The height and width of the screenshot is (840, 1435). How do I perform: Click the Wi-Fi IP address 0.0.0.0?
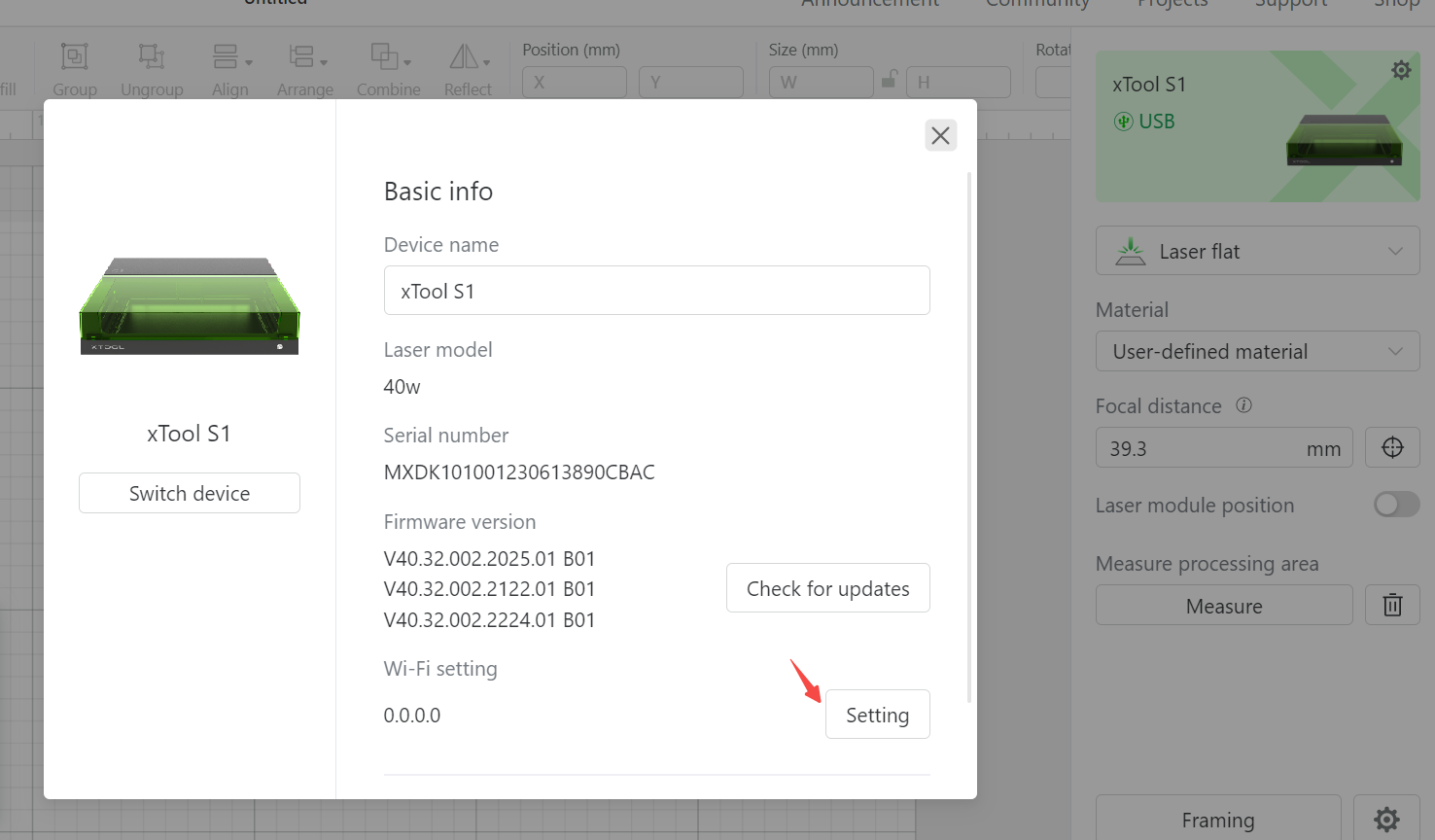(412, 716)
